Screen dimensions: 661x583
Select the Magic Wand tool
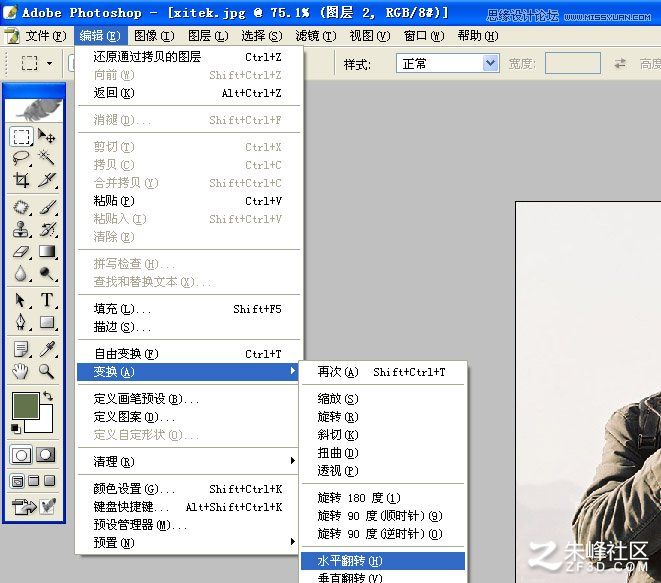tap(47, 158)
